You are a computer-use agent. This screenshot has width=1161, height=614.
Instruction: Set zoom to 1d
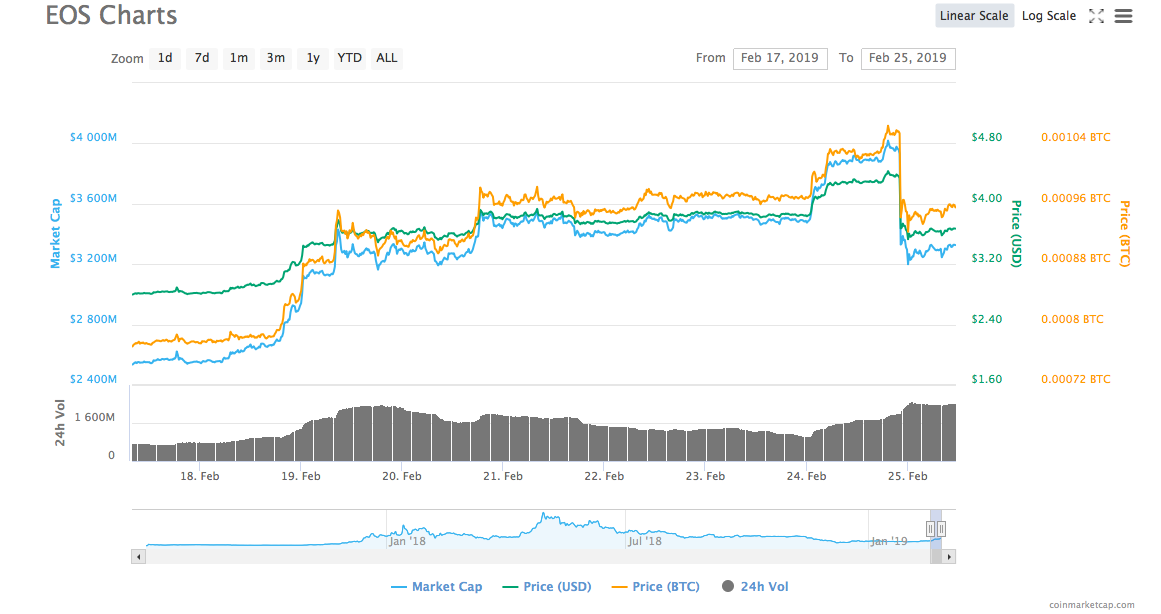[x=165, y=58]
